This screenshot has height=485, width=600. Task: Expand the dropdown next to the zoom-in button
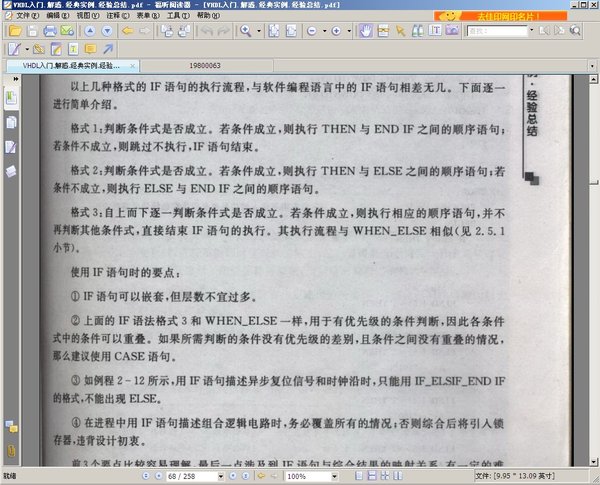click(349, 31)
